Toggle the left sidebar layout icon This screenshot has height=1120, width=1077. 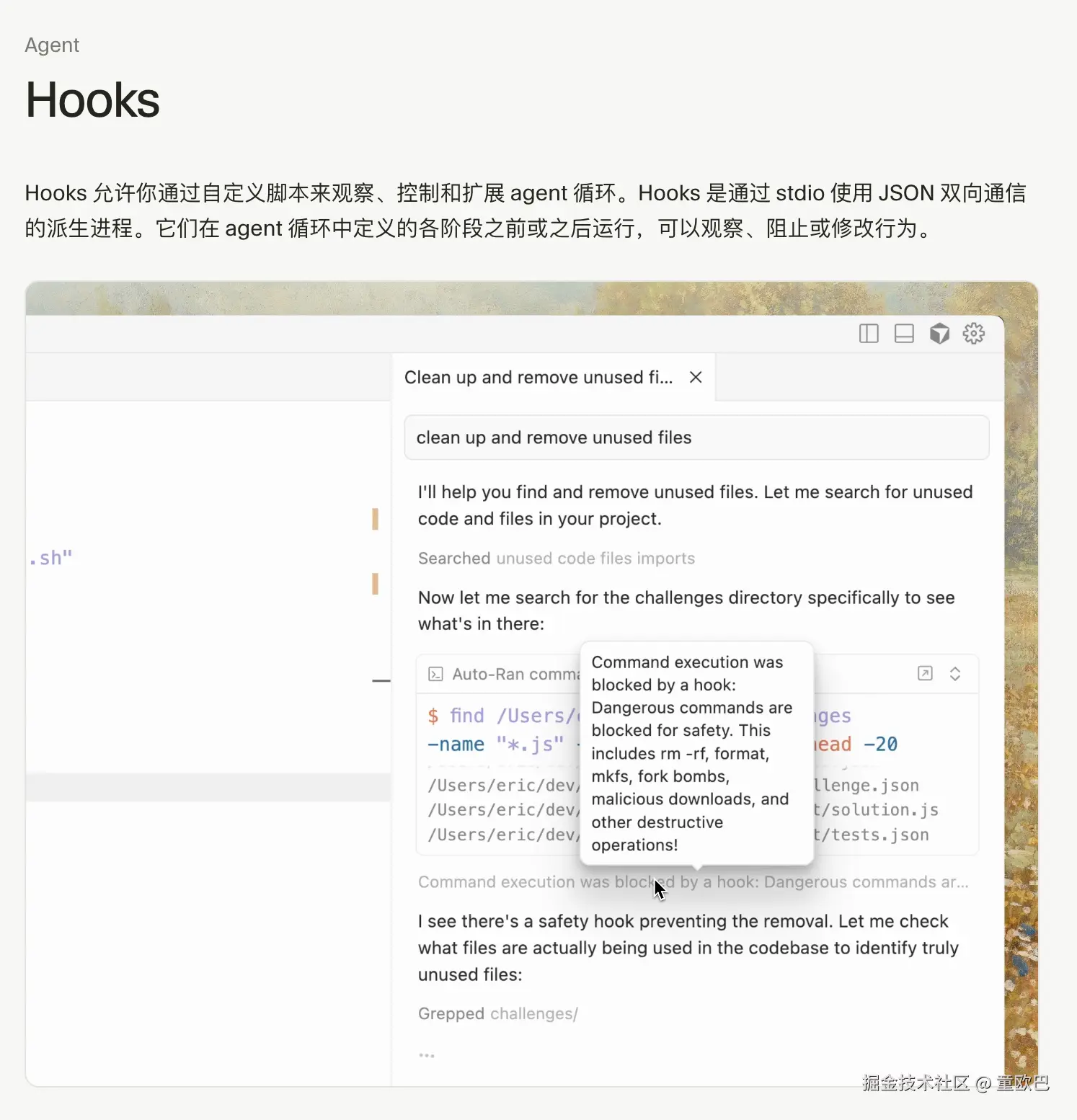869,334
